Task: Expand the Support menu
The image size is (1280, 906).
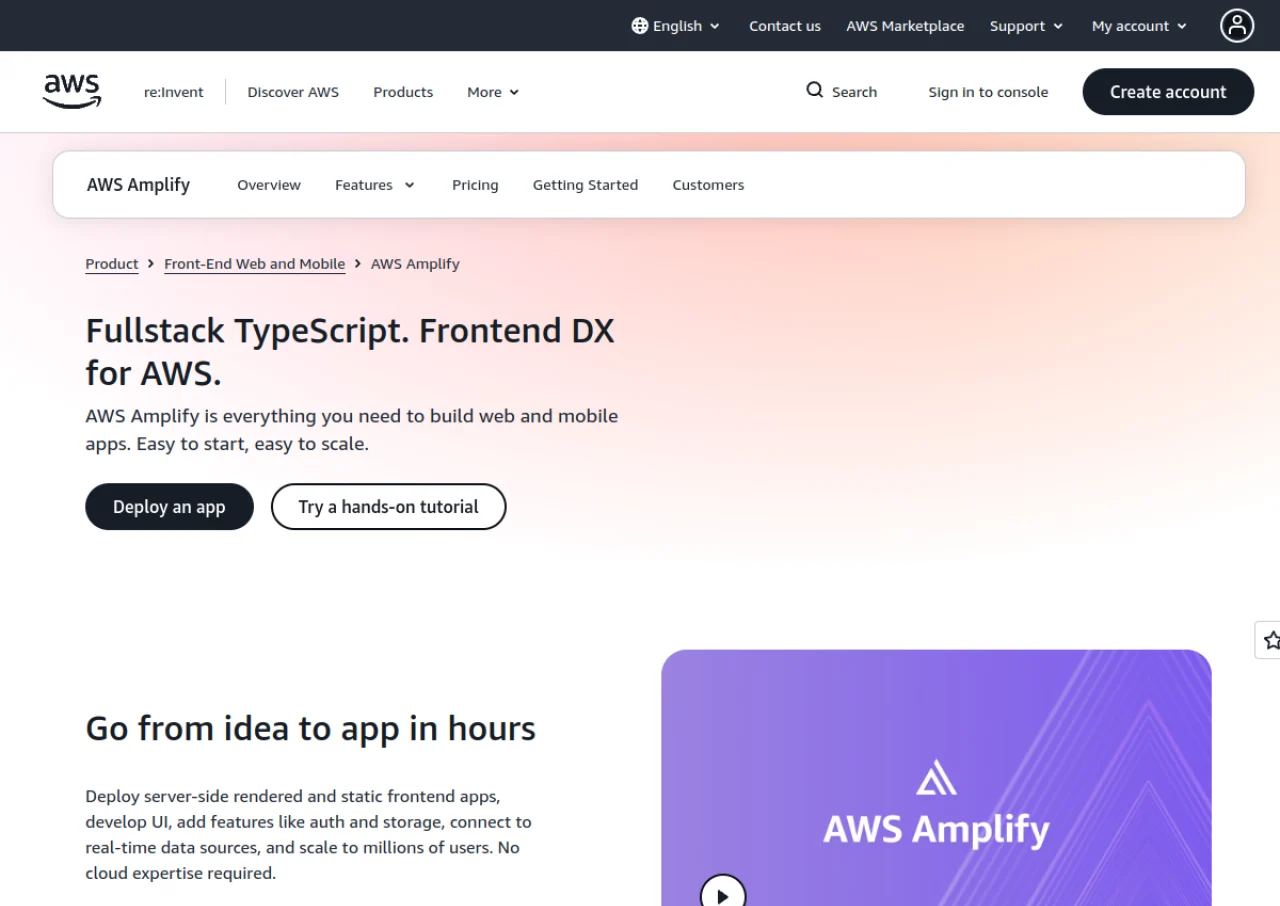Action: [1026, 26]
